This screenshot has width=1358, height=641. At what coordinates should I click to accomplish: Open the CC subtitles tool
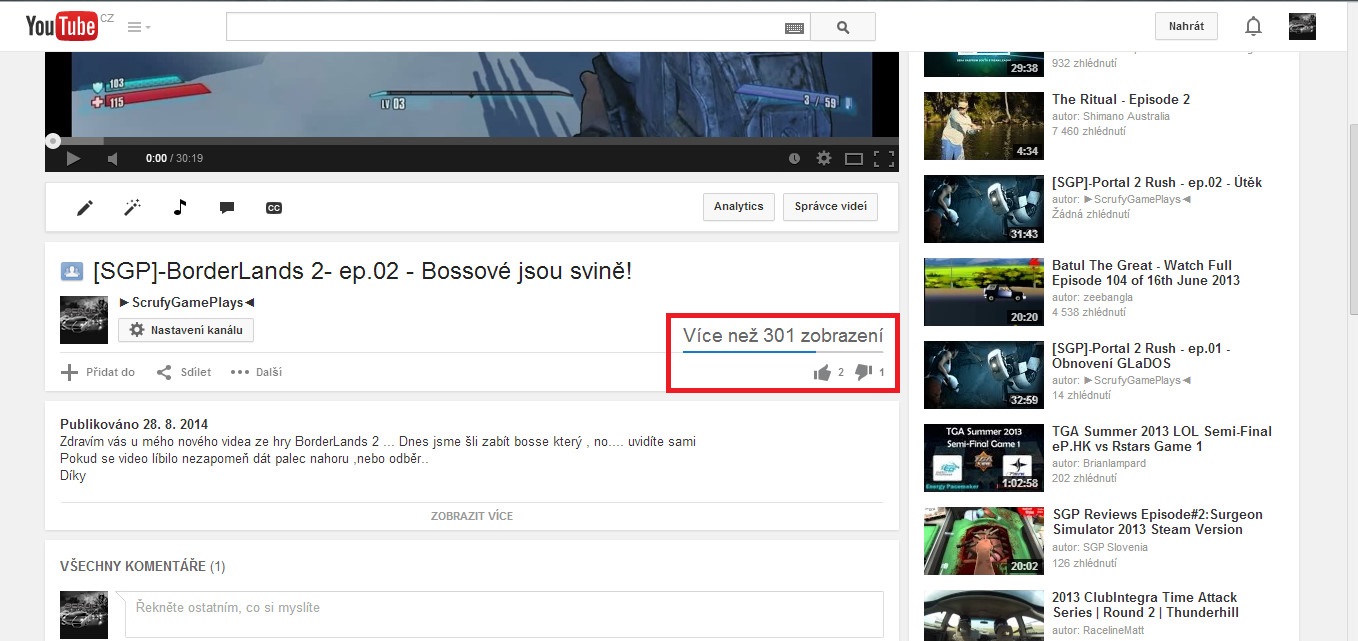tap(274, 208)
